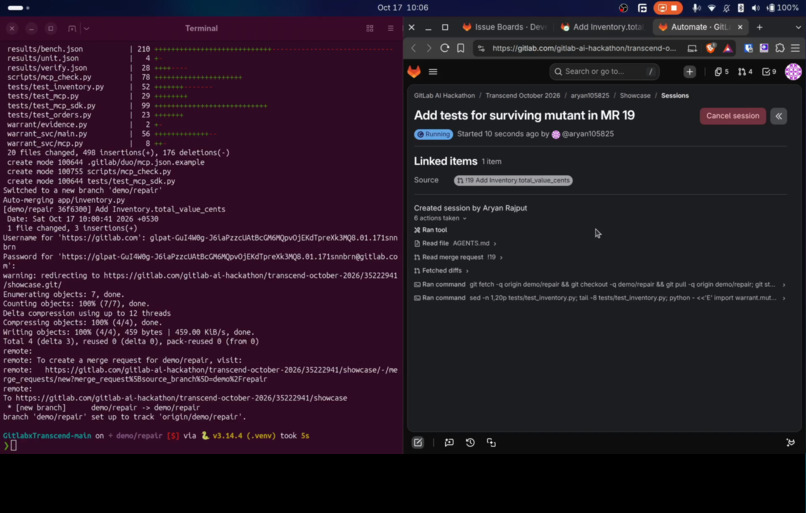Click the Brave Shields lion icon
Viewport: 806px width, 513px height.
point(711,48)
